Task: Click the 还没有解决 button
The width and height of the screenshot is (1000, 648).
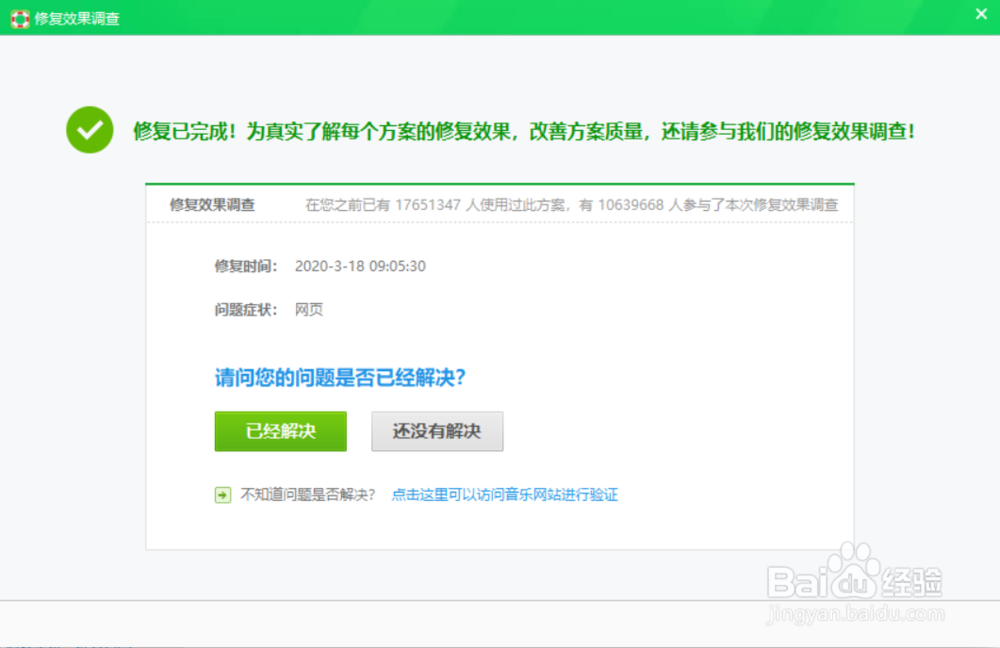Action: (x=438, y=431)
